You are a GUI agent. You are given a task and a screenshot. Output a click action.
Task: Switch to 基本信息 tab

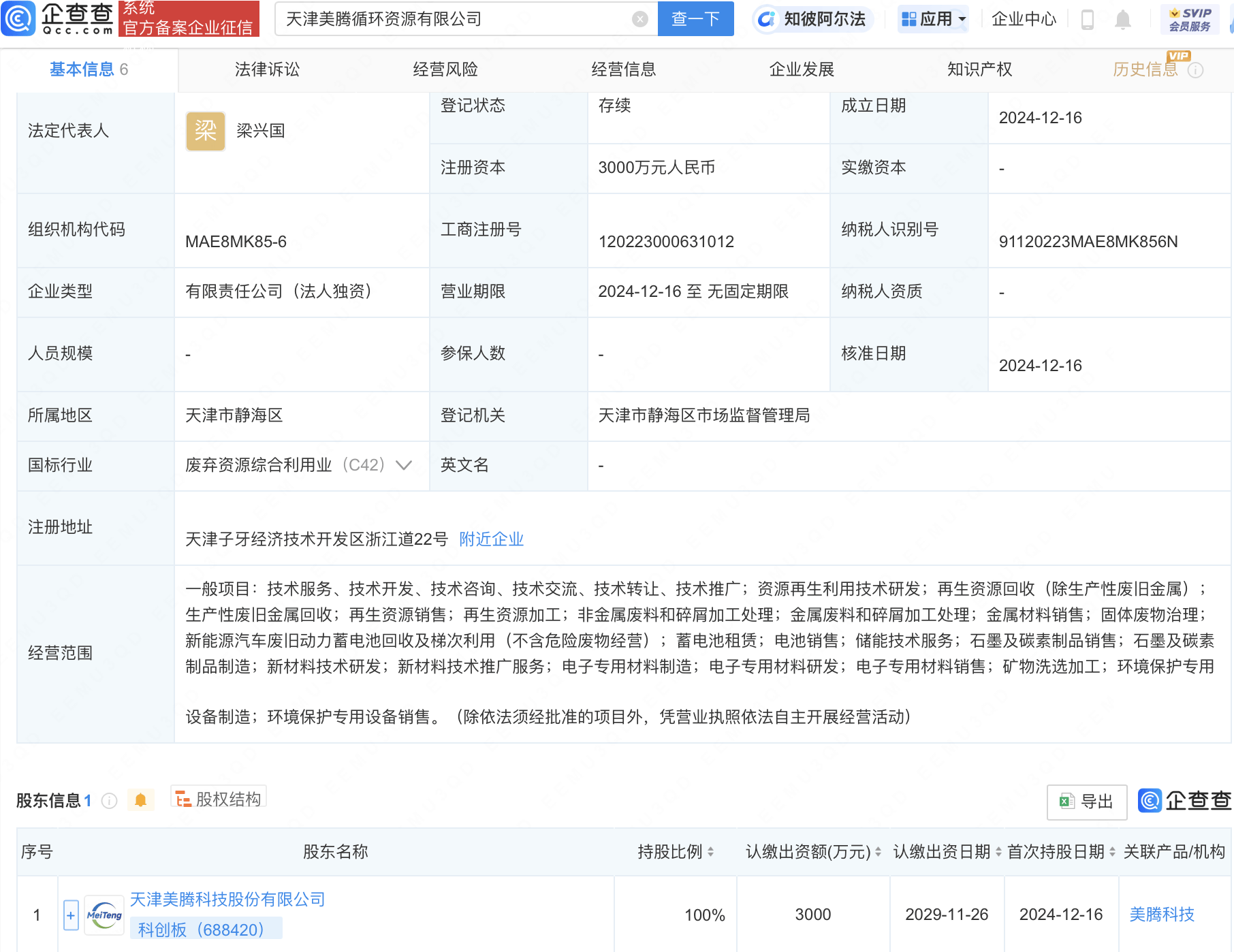click(x=89, y=69)
